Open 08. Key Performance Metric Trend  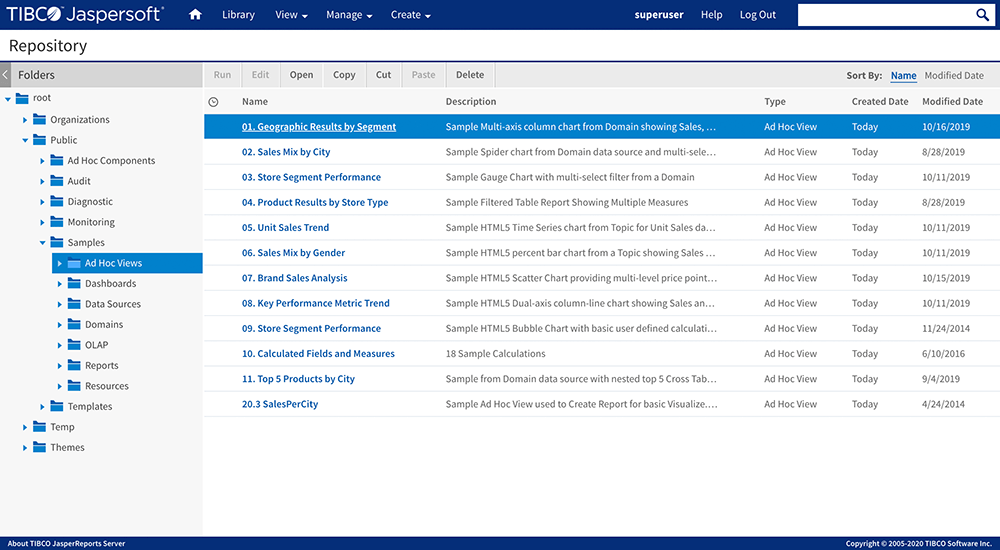click(316, 303)
